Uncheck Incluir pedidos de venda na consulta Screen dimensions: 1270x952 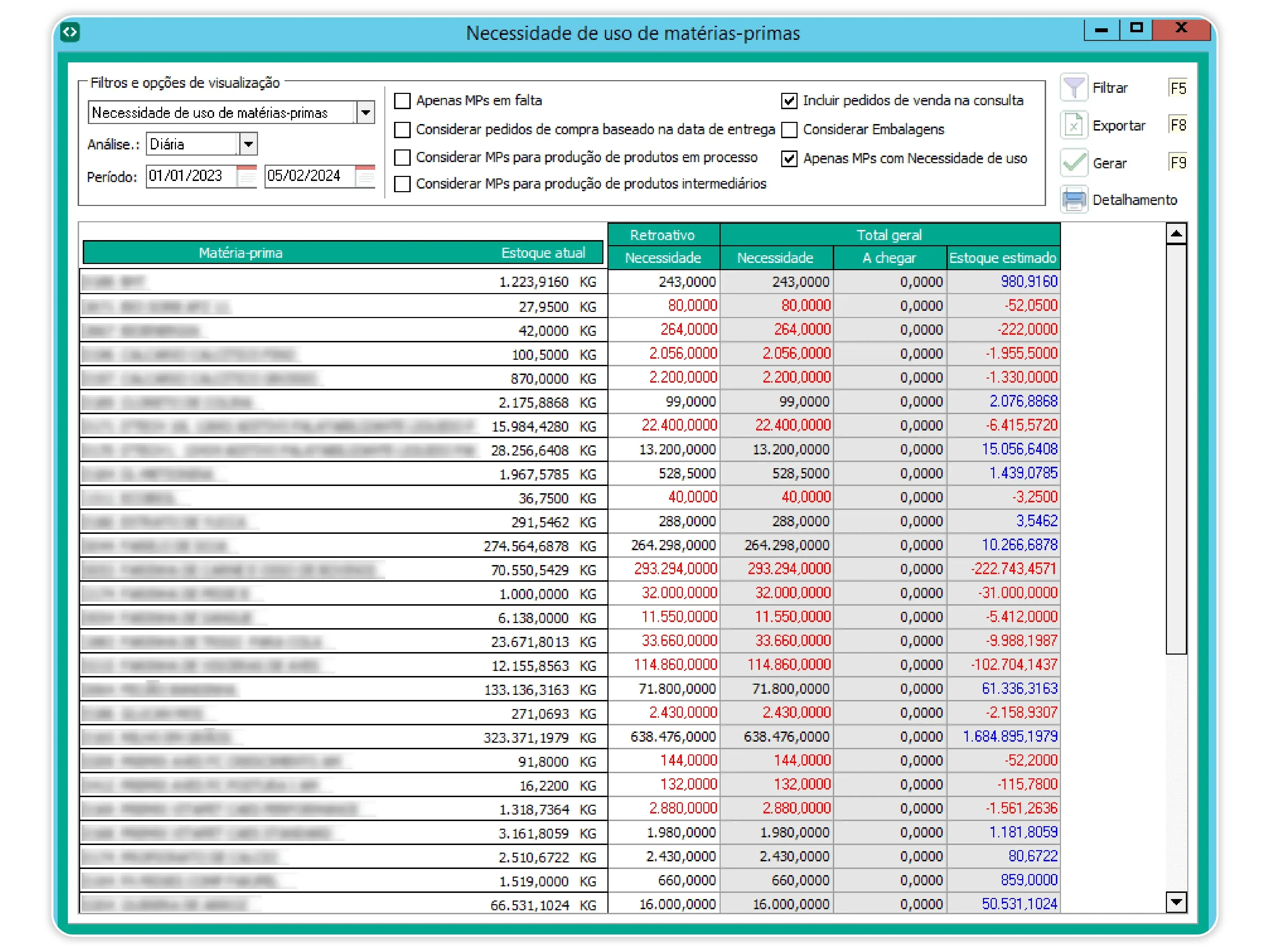(x=790, y=101)
